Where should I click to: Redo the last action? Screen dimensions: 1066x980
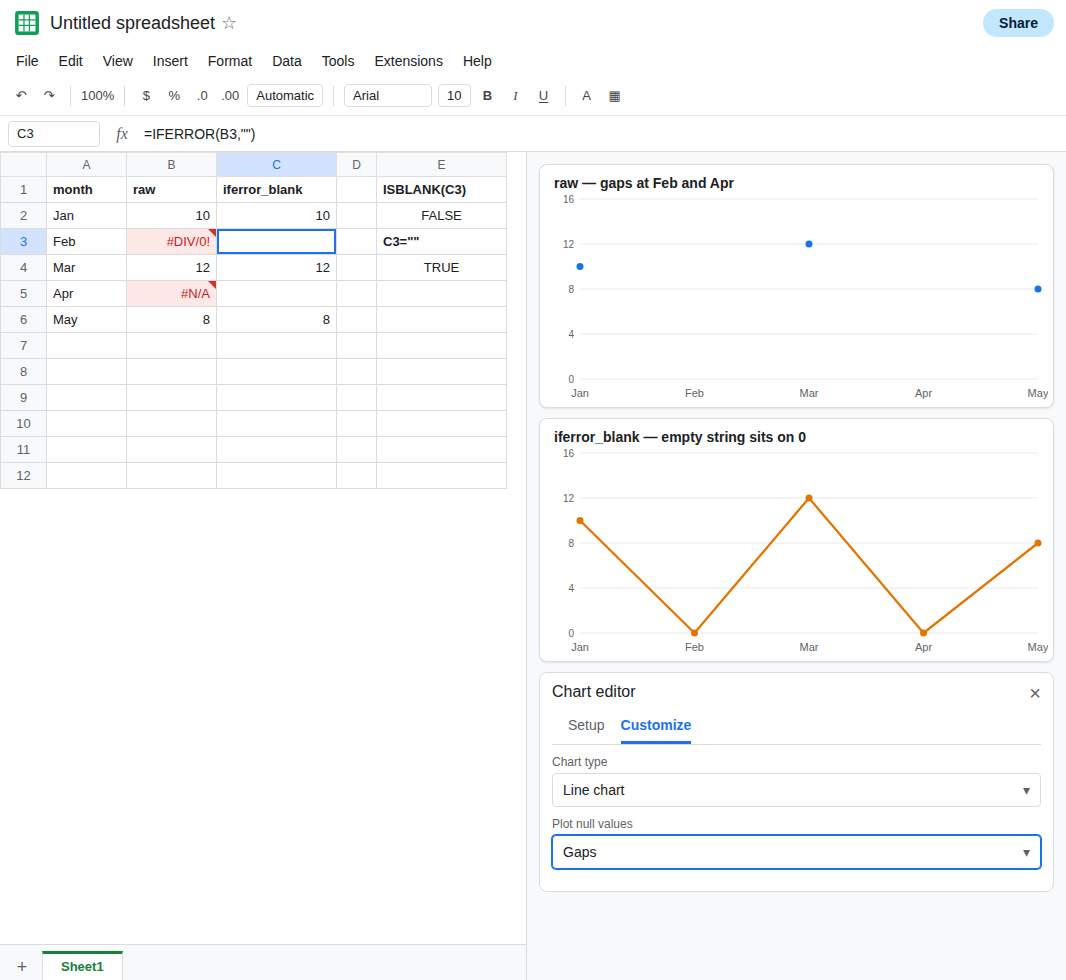[x=49, y=96]
